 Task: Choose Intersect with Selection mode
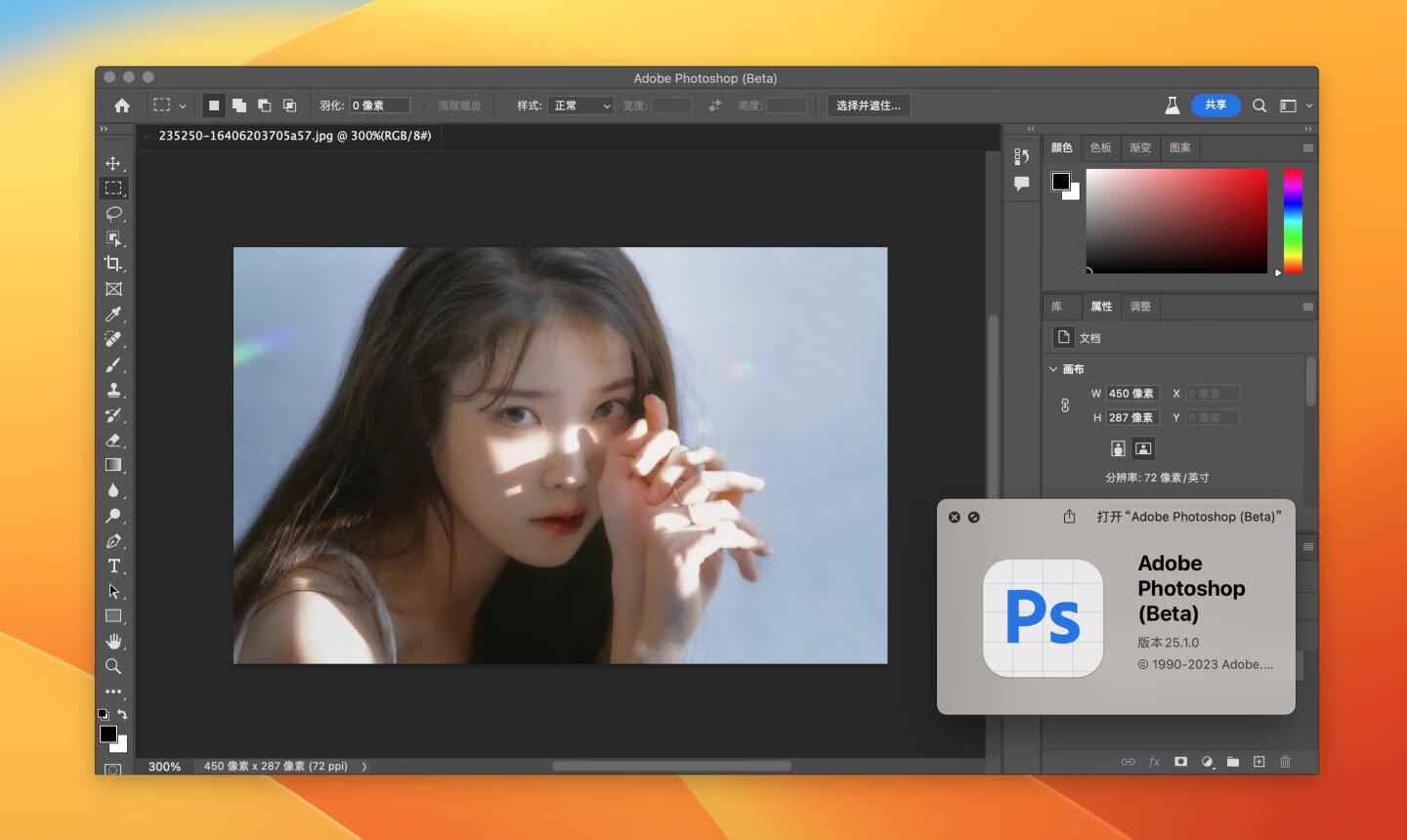click(x=290, y=105)
